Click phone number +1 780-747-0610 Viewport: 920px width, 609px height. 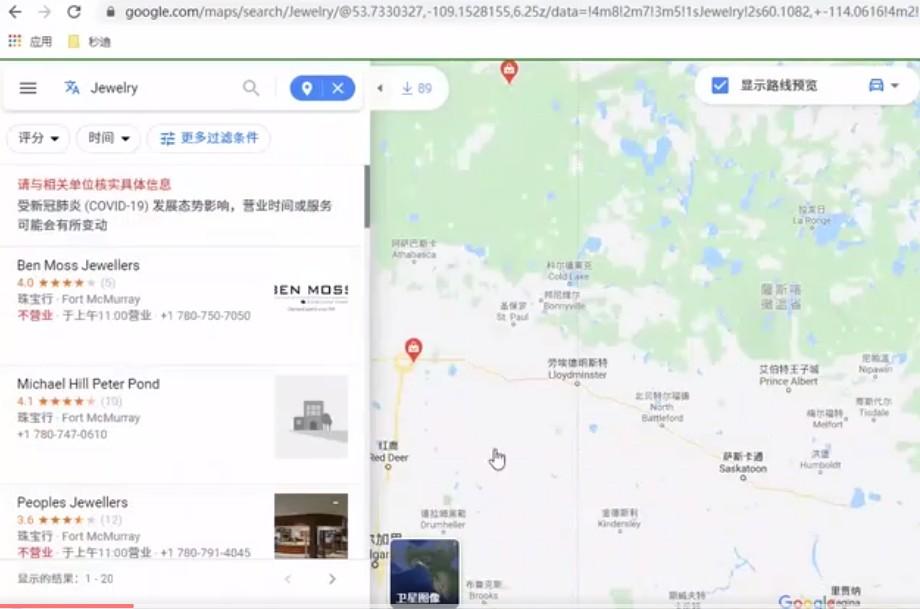[x=62, y=434]
